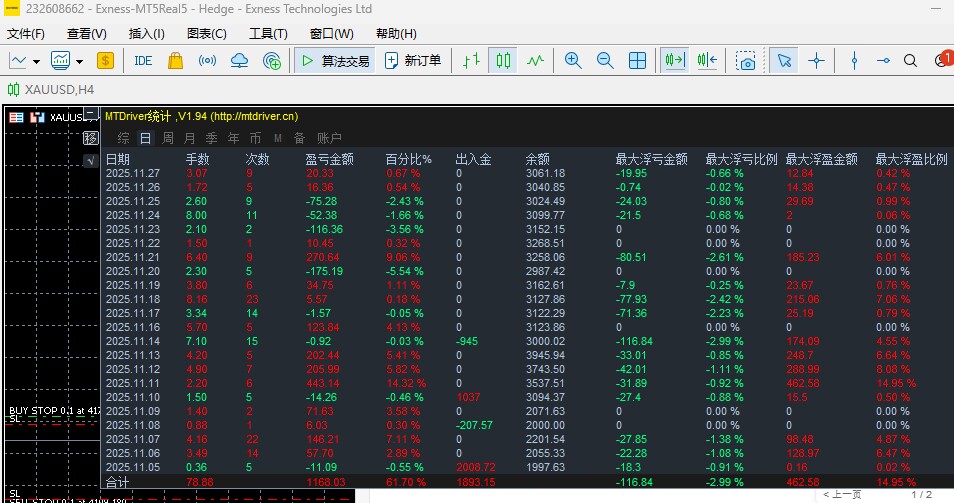Go to previous page via 上一页
This screenshot has width=954, height=503.
pyautogui.click(x=842, y=494)
